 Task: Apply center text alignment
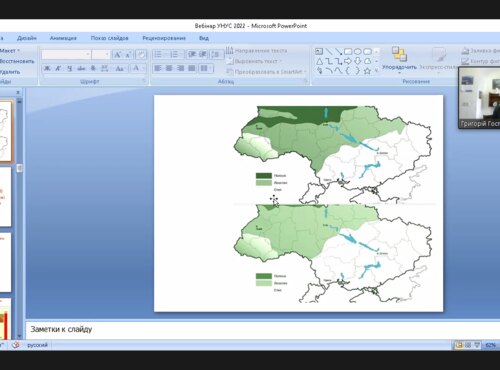click(169, 68)
